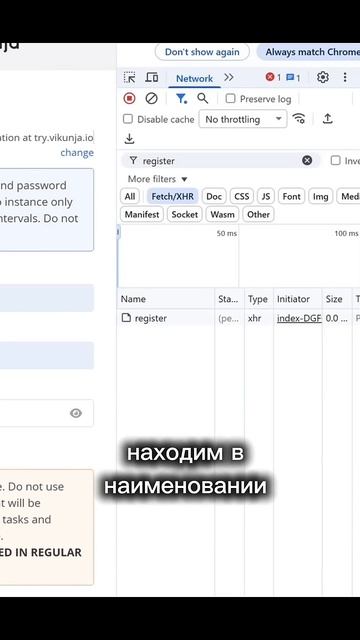Expand the More filters dropdown
Image resolution: width=360 pixels, height=640 pixels.
(x=158, y=179)
